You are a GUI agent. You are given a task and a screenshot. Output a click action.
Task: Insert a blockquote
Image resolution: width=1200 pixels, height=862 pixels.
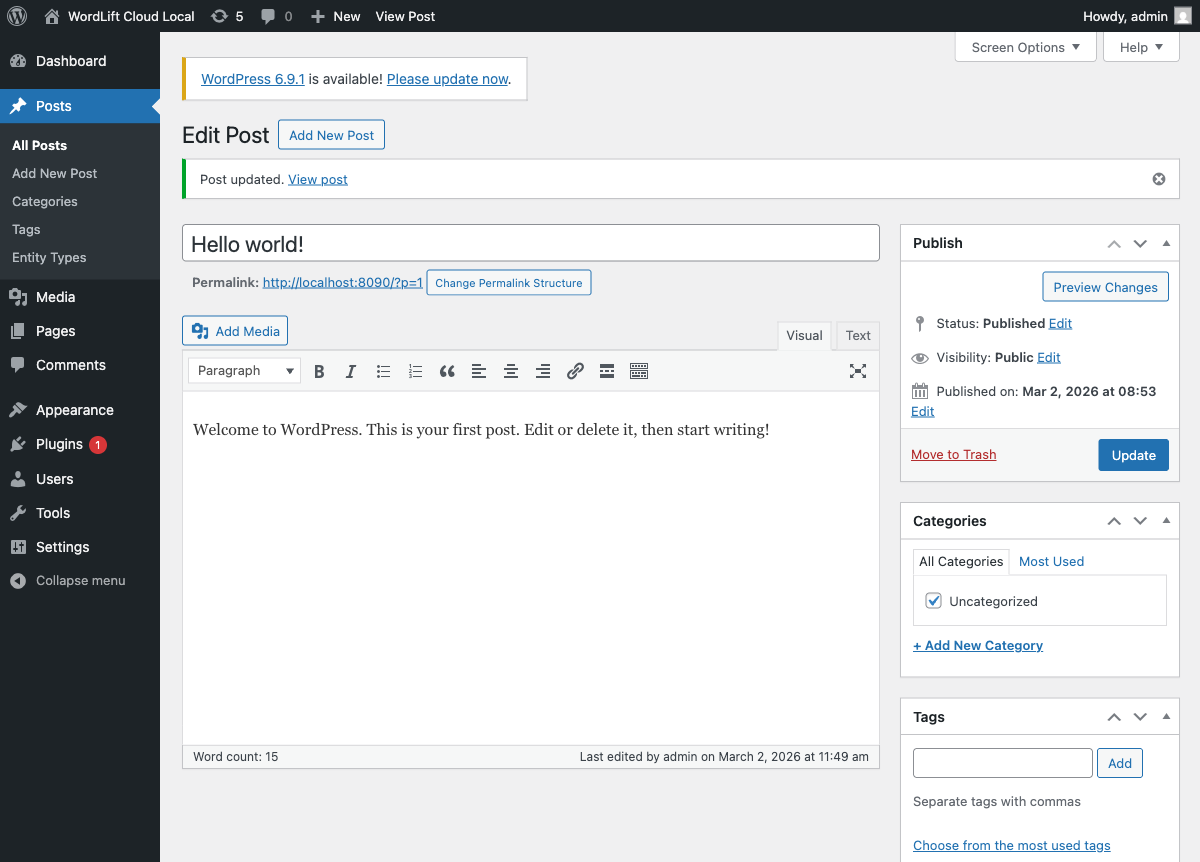[447, 371]
